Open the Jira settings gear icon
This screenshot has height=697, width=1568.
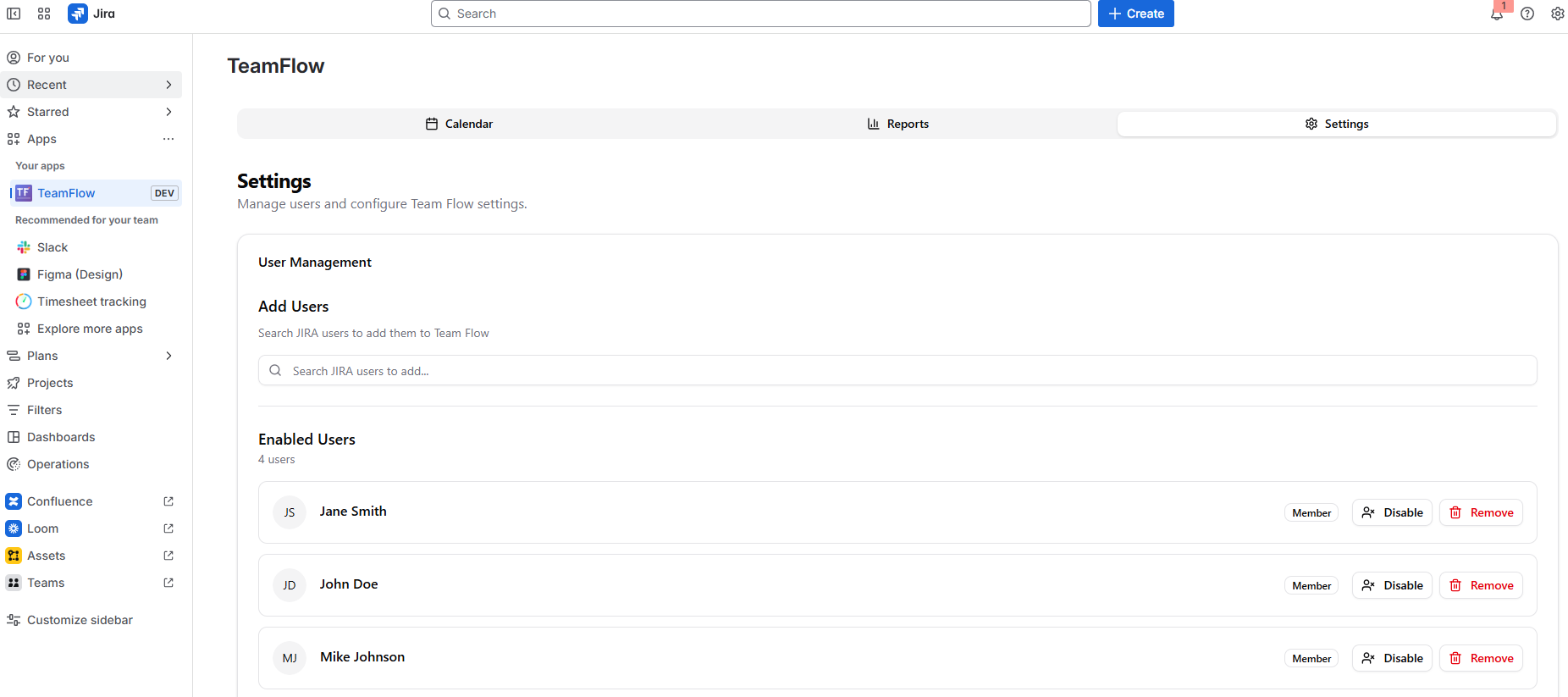[x=1557, y=14]
